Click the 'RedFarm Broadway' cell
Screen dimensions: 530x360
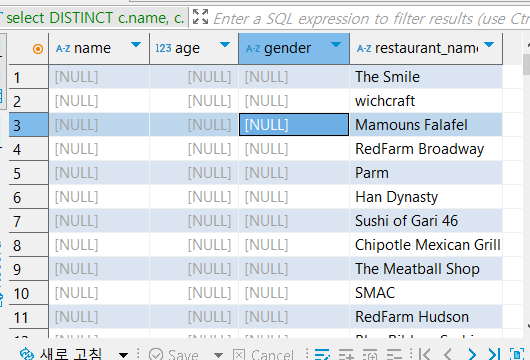(426, 149)
